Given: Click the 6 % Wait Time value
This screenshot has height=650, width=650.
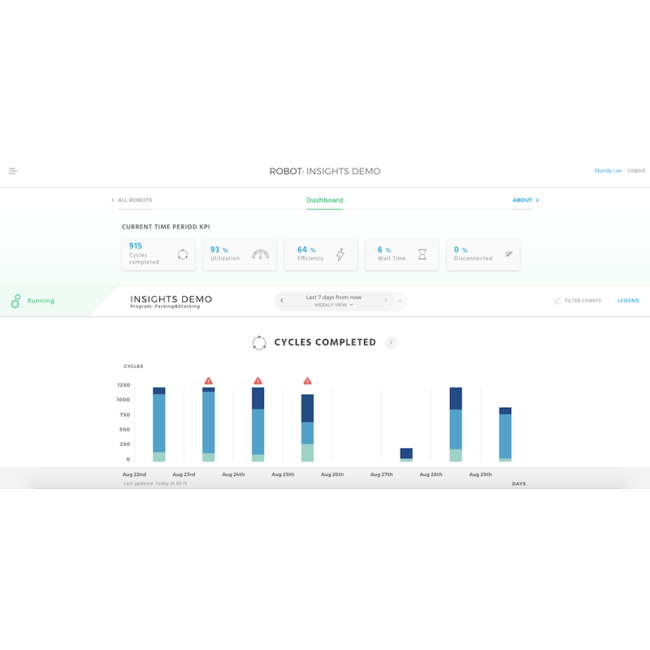Looking at the screenshot, I should pyautogui.click(x=384, y=250).
